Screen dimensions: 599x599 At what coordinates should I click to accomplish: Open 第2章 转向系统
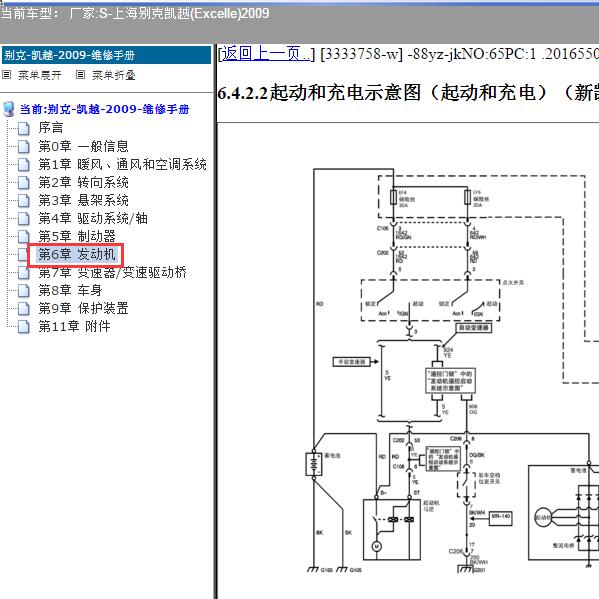click(x=83, y=182)
